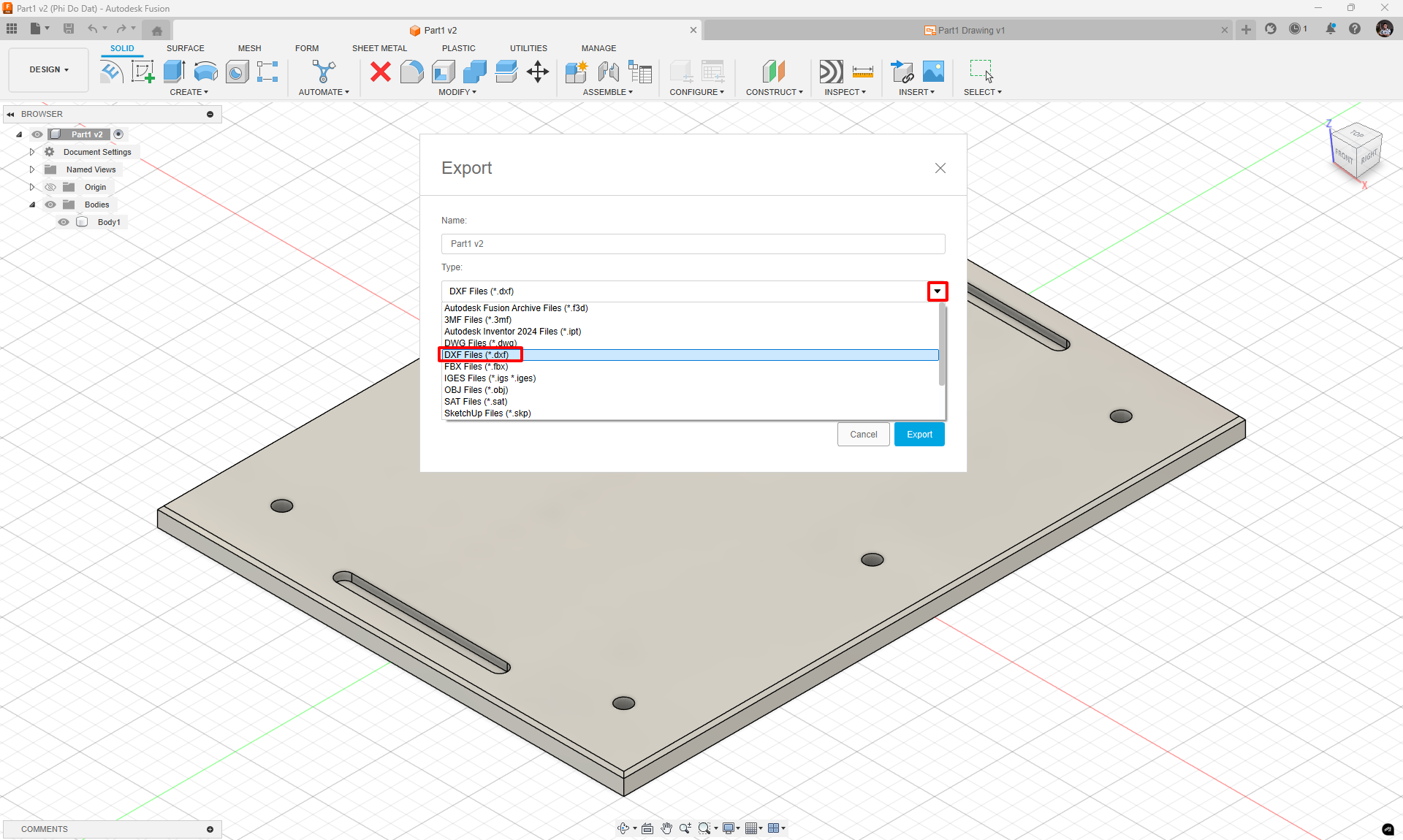Select the Joint tool icon
Screen dimensions: 1403x840
click(x=608, y=72)
